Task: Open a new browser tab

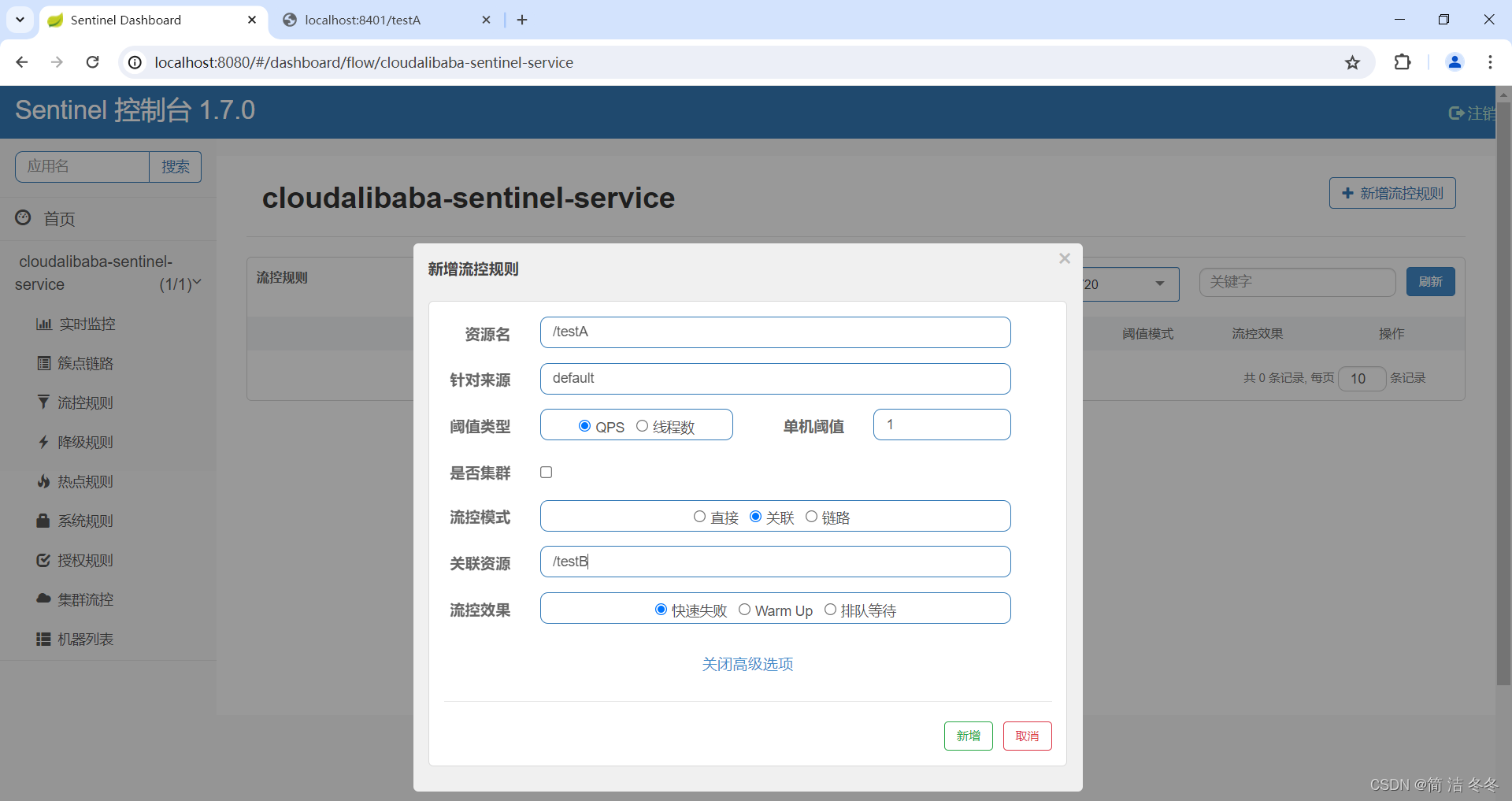Action: click(522, 20)
